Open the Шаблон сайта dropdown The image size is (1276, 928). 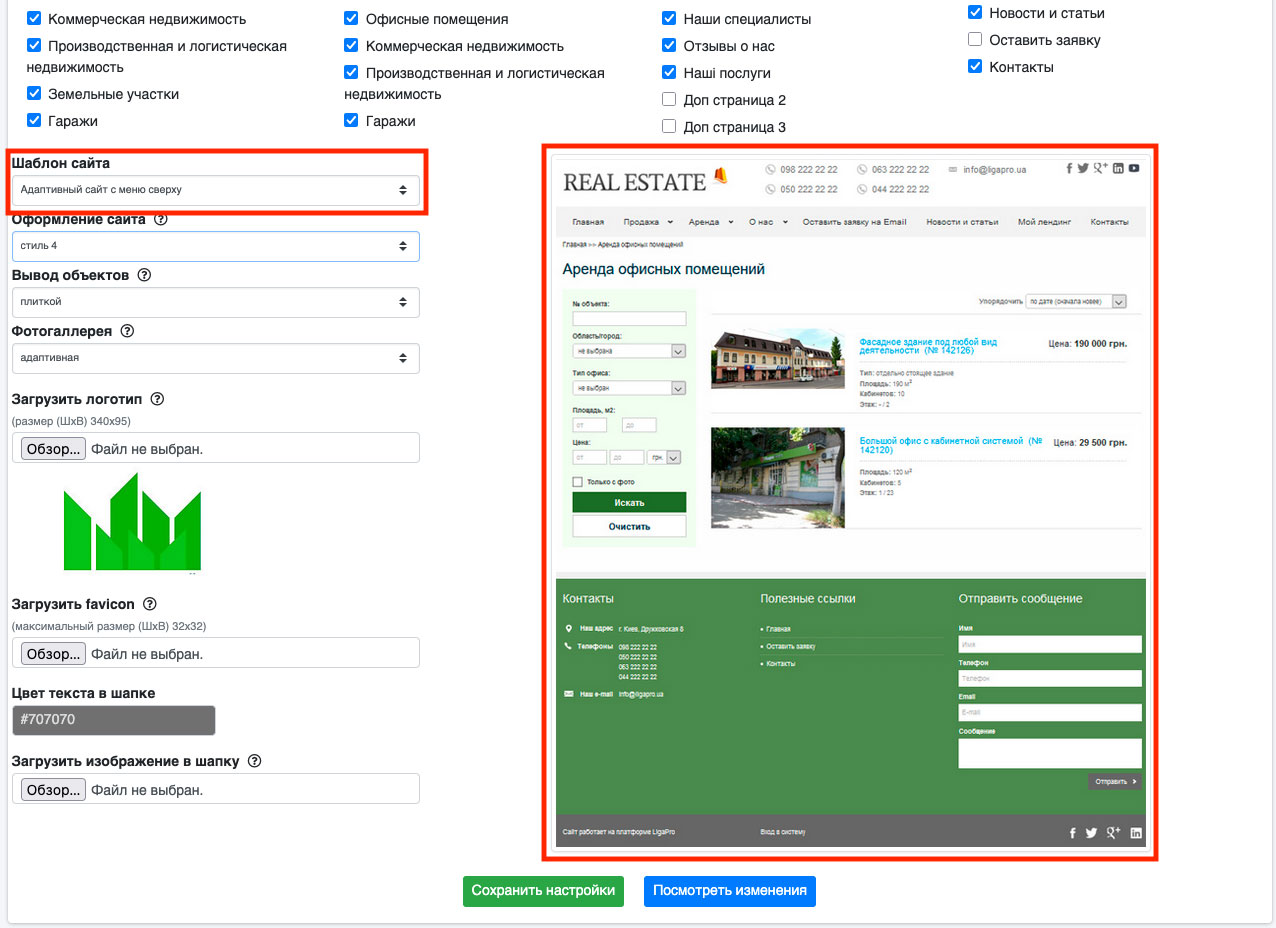point(215,190)
